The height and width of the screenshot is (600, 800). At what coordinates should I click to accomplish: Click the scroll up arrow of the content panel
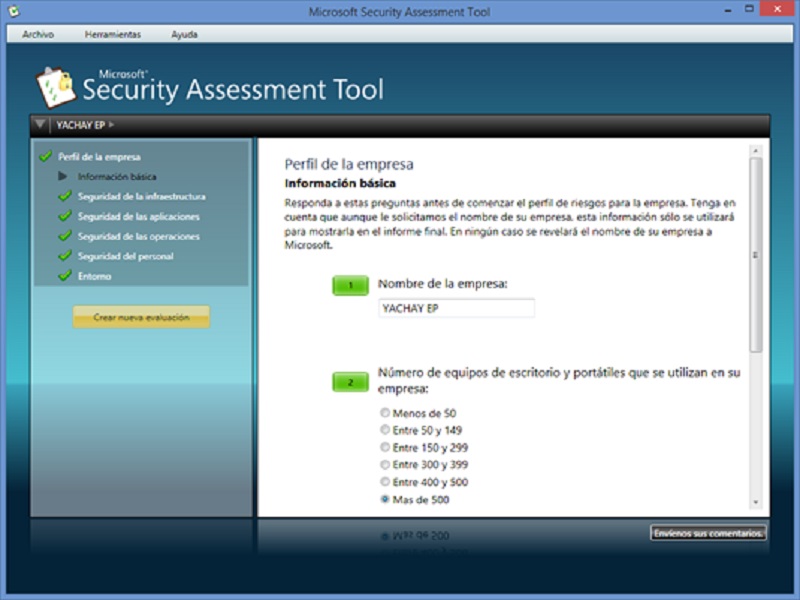(756, 151)
